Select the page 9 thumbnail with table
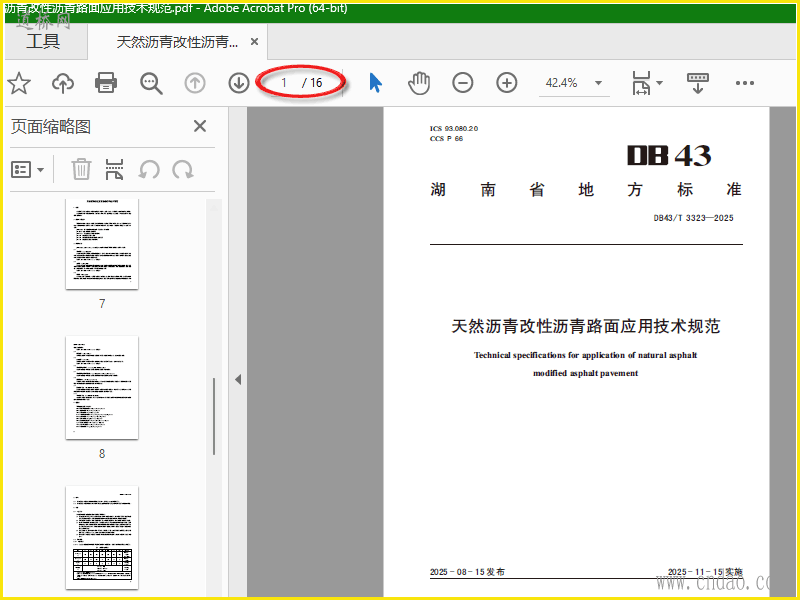The width and height of the screenshot is (800, 600). 102,538
